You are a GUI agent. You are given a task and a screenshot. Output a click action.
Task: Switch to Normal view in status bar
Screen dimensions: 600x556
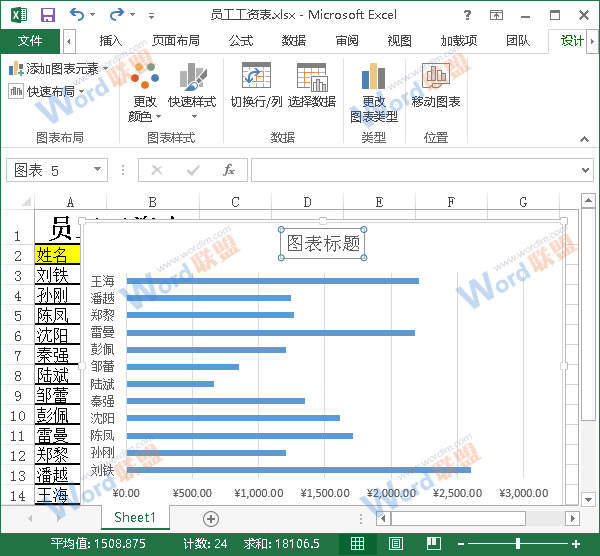(357, 543)
